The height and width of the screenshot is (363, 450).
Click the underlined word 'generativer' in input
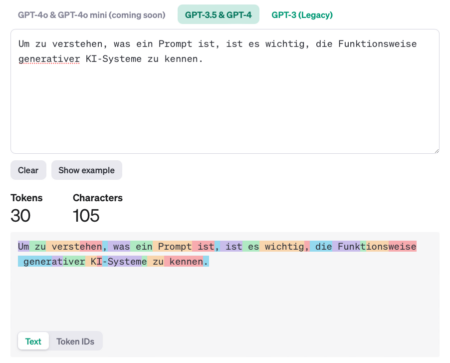point(49,59)
